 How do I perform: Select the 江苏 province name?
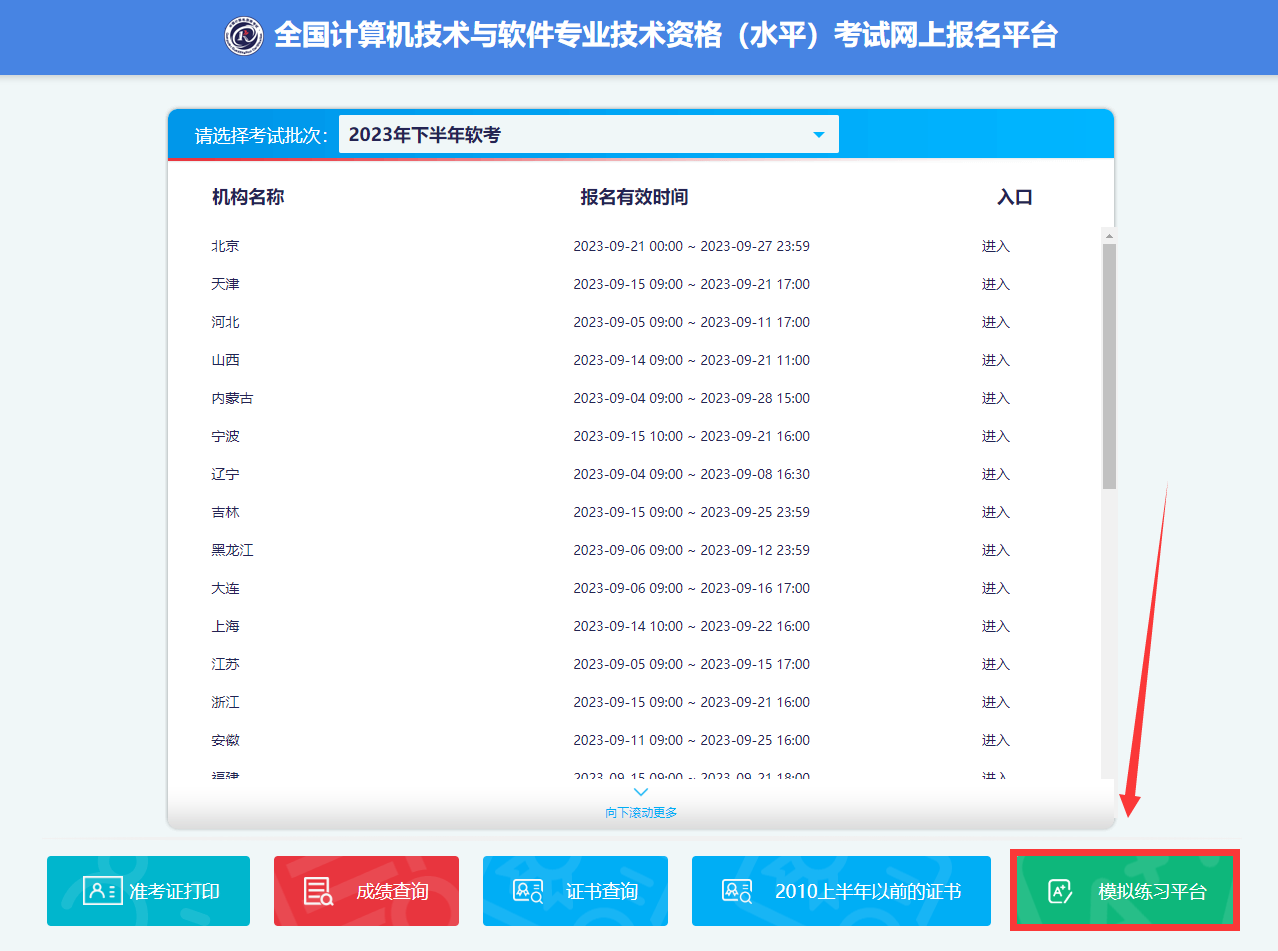point(225,664)
